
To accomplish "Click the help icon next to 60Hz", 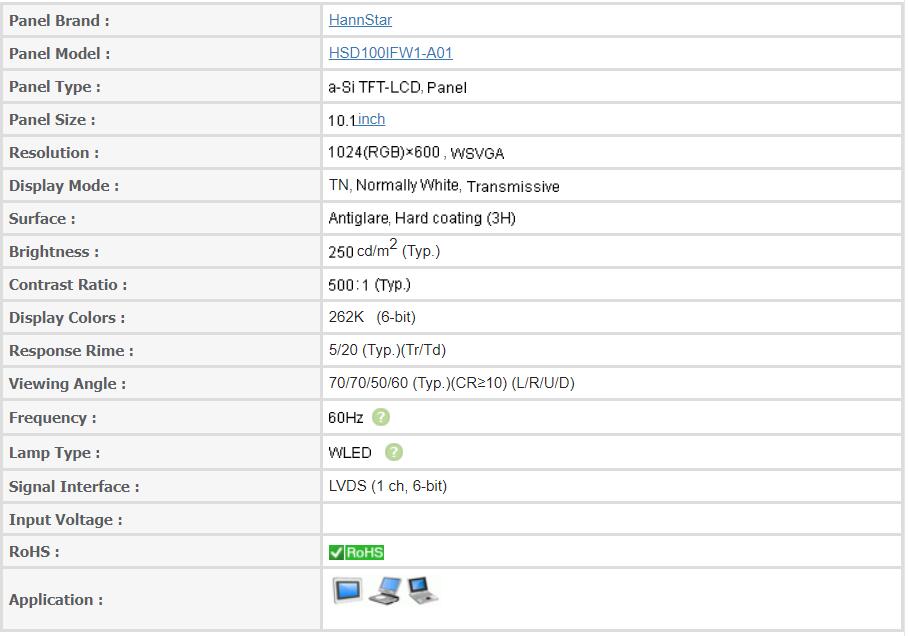I will coord(380,417).
